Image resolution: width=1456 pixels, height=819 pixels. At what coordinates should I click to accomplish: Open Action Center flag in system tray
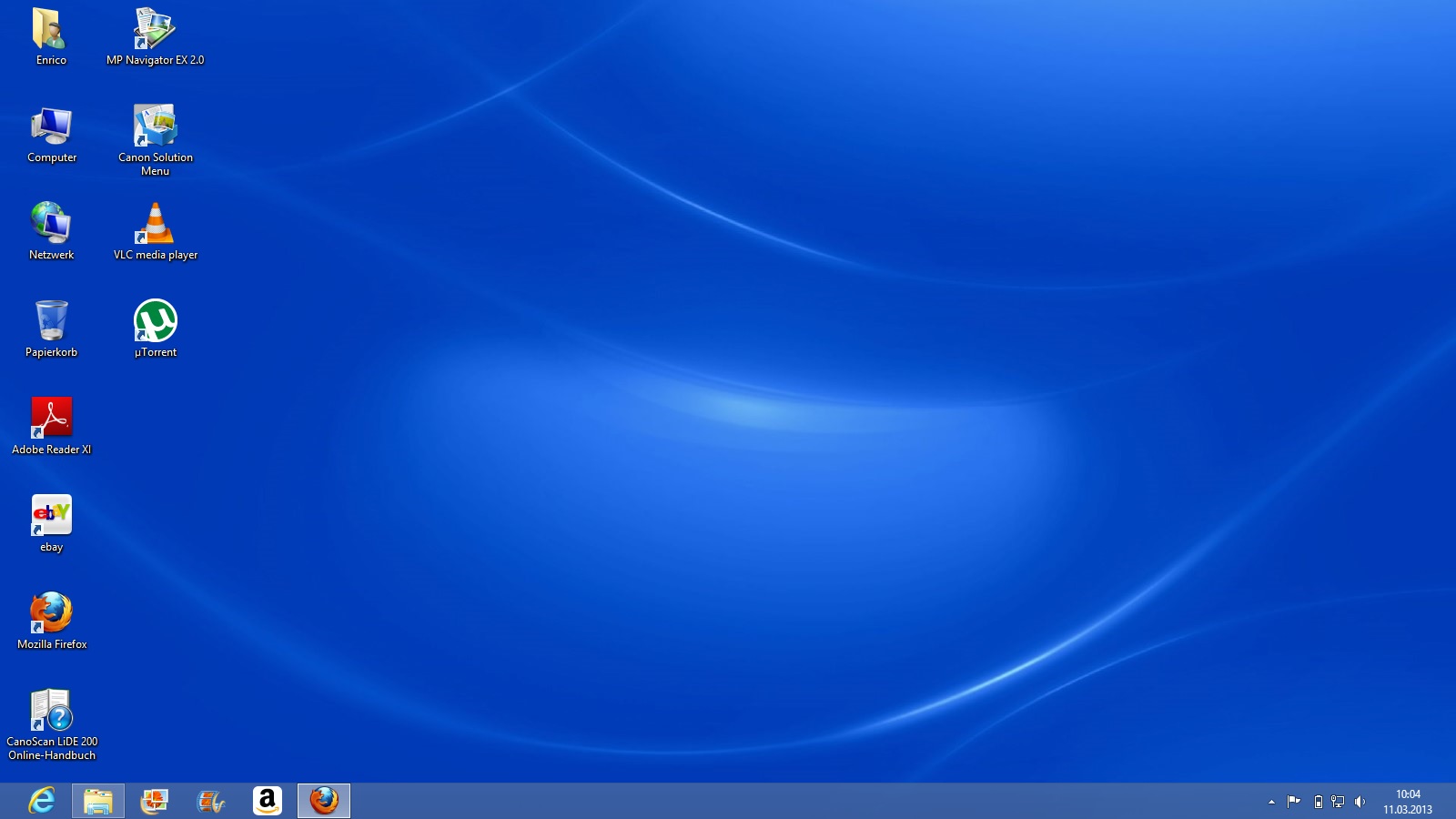coord(1293,802)
